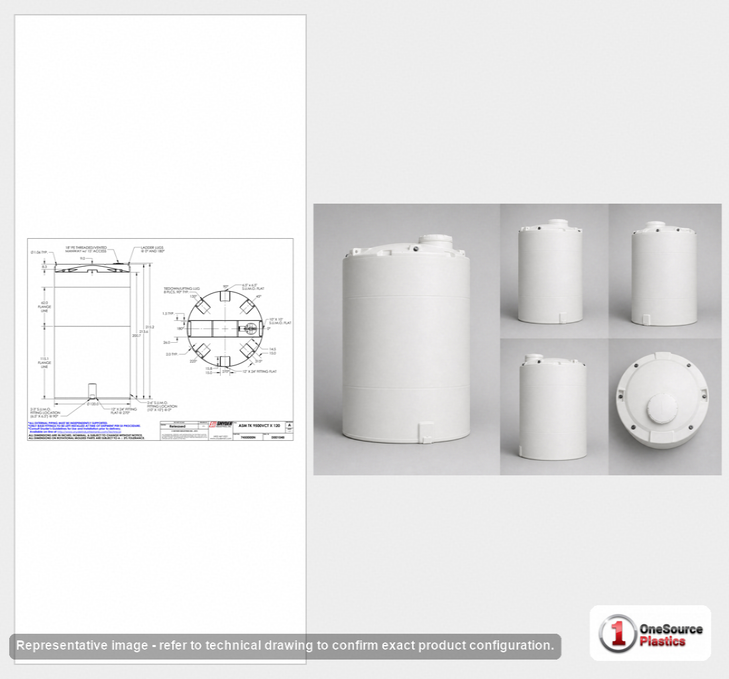Click the 'Released' status in the drawing title block
The image size is (729, 679).
177,426
